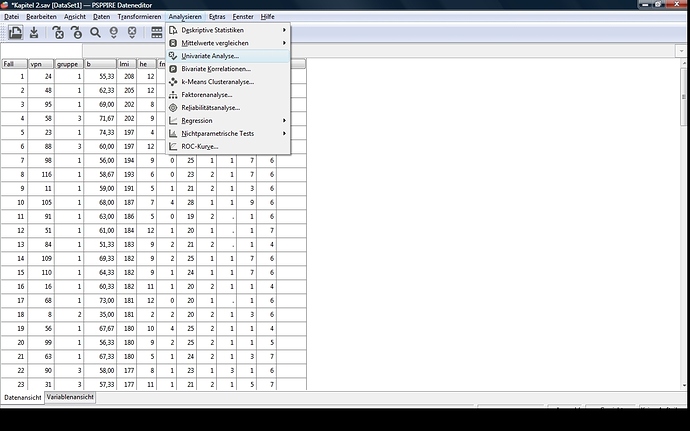Expand the Deskriptive Statistiken submenu
Image resolution: width=690 pixels, height=431 pixels.
coord(228,30)
